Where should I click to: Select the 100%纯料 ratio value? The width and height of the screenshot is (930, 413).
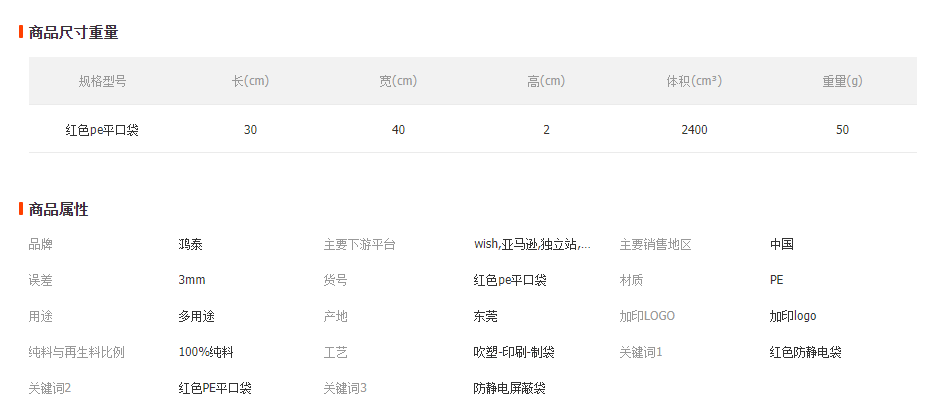206,352
